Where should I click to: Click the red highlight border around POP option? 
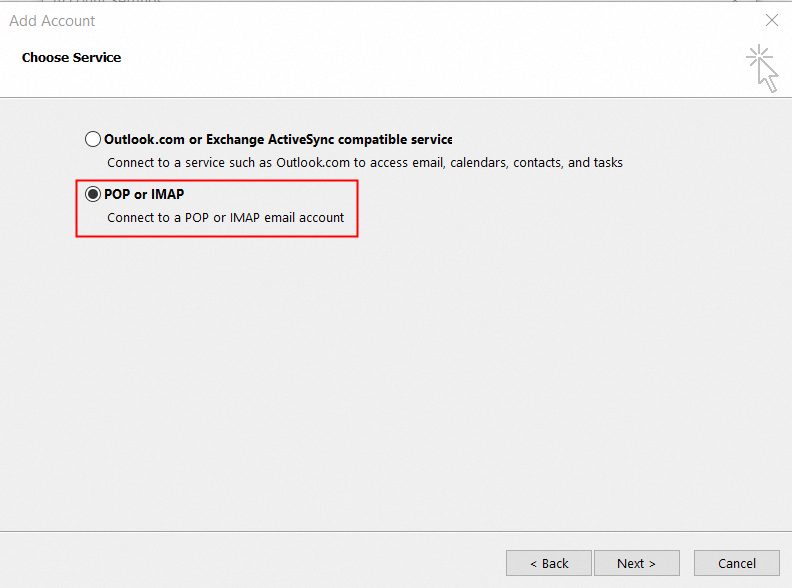click(x=358, y=209)
